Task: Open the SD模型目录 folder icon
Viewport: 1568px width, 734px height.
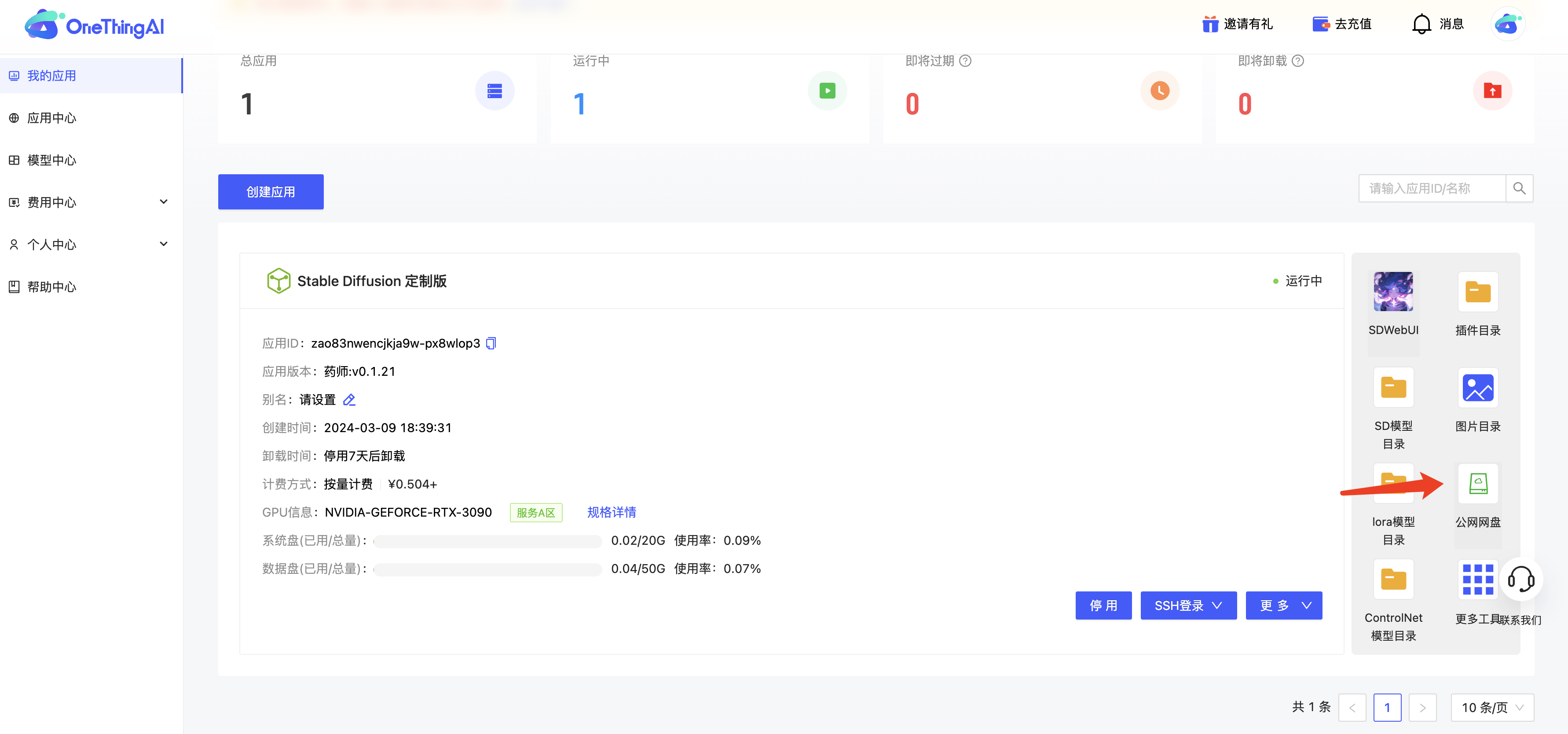Action: [x=1393, y=388]
